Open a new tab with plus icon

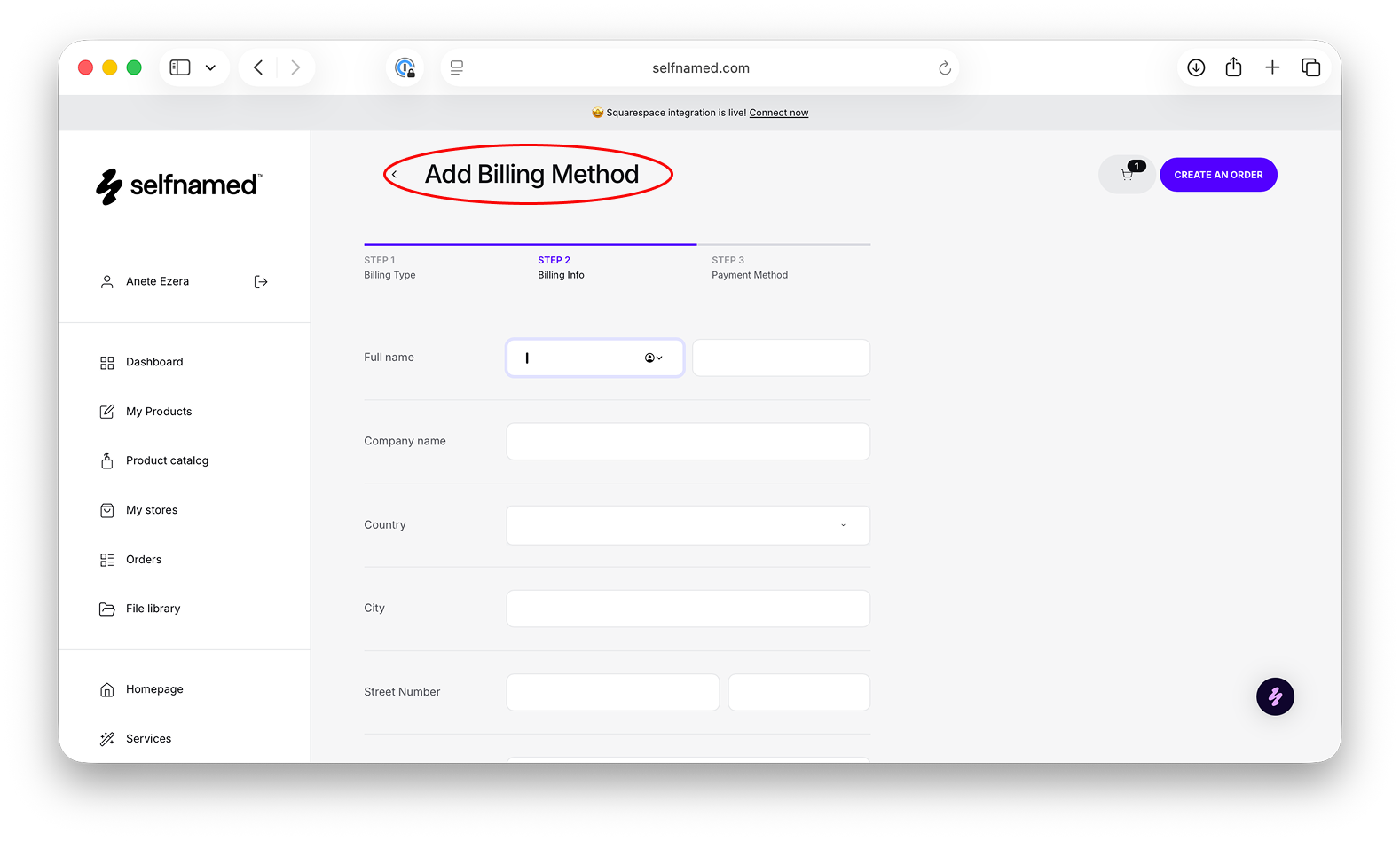coord(1272,67)
